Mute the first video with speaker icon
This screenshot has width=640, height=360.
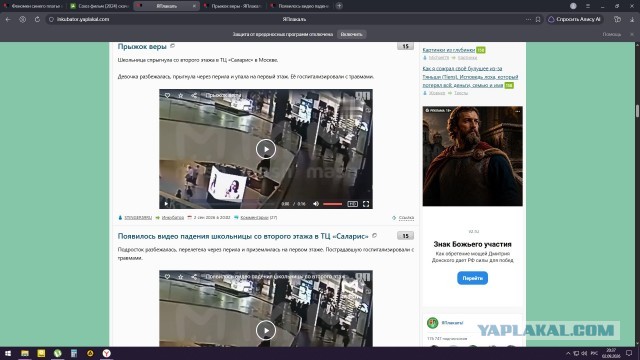(316, 204)
